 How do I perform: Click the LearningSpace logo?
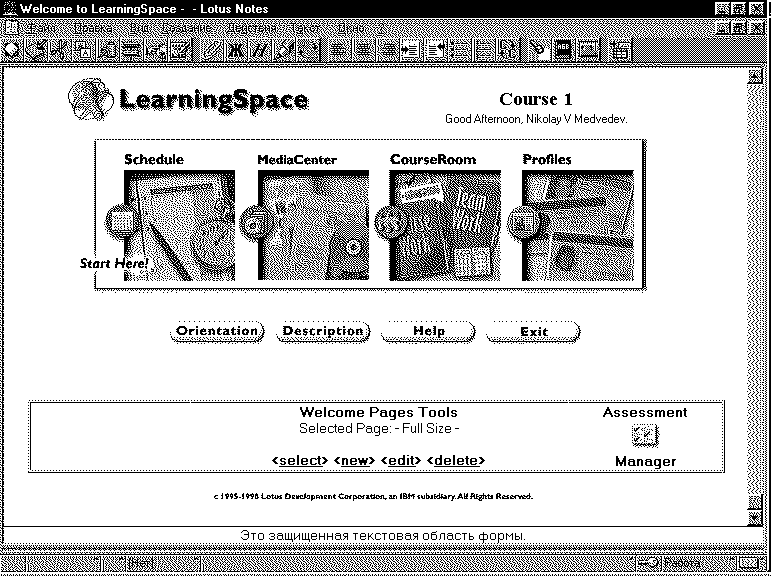point(187,101)
